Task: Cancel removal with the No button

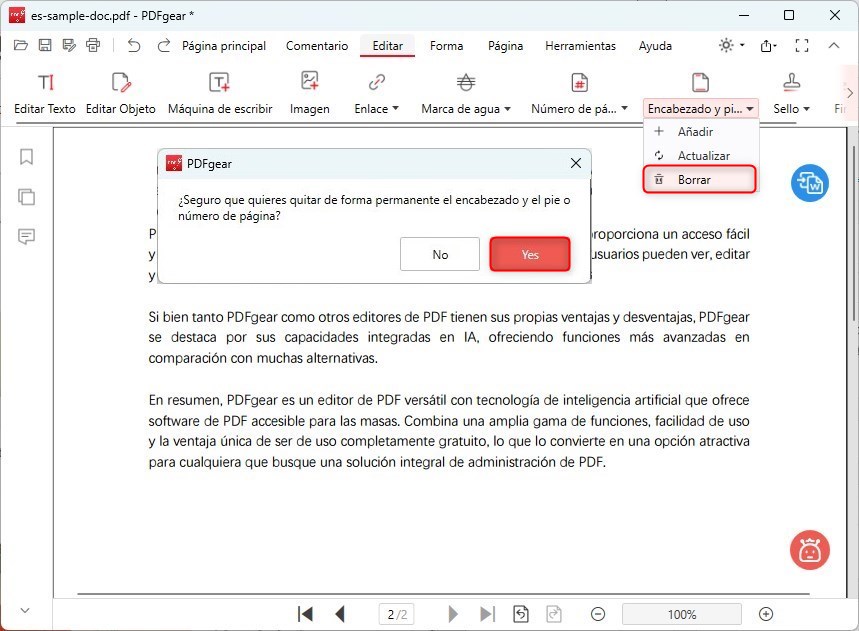Action: (440, 254)
